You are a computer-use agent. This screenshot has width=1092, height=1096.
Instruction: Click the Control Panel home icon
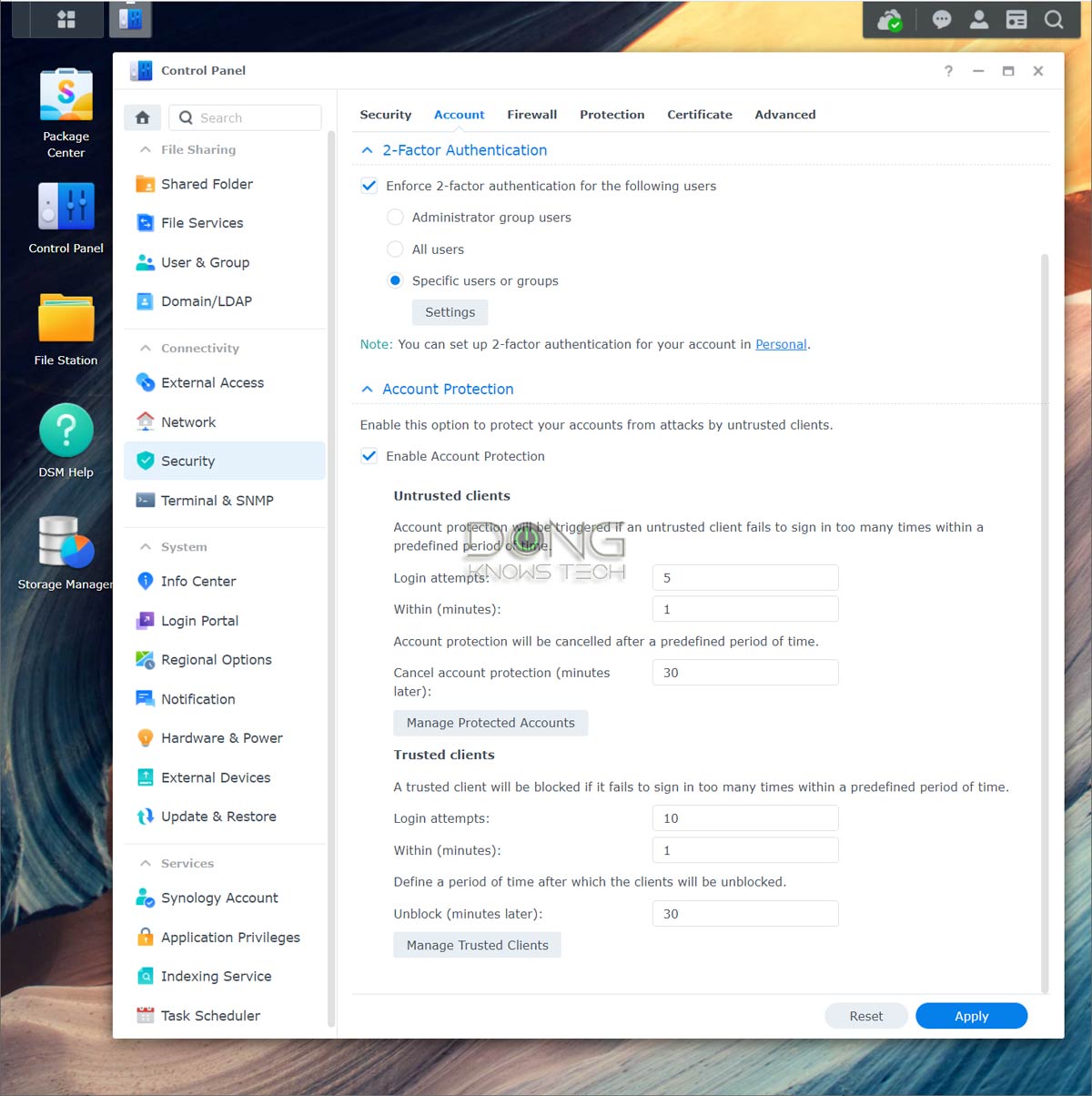click(142, 117)
